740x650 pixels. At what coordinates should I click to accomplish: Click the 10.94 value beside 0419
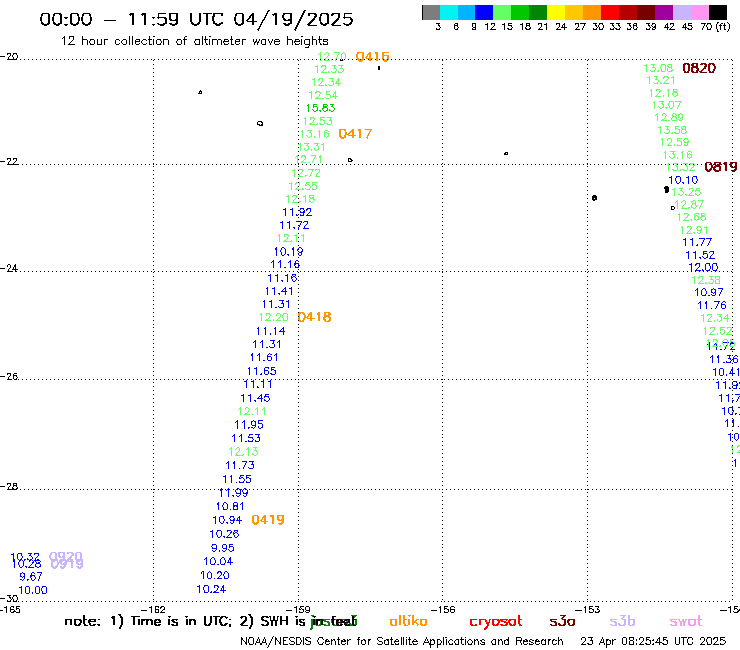[227, 520]
